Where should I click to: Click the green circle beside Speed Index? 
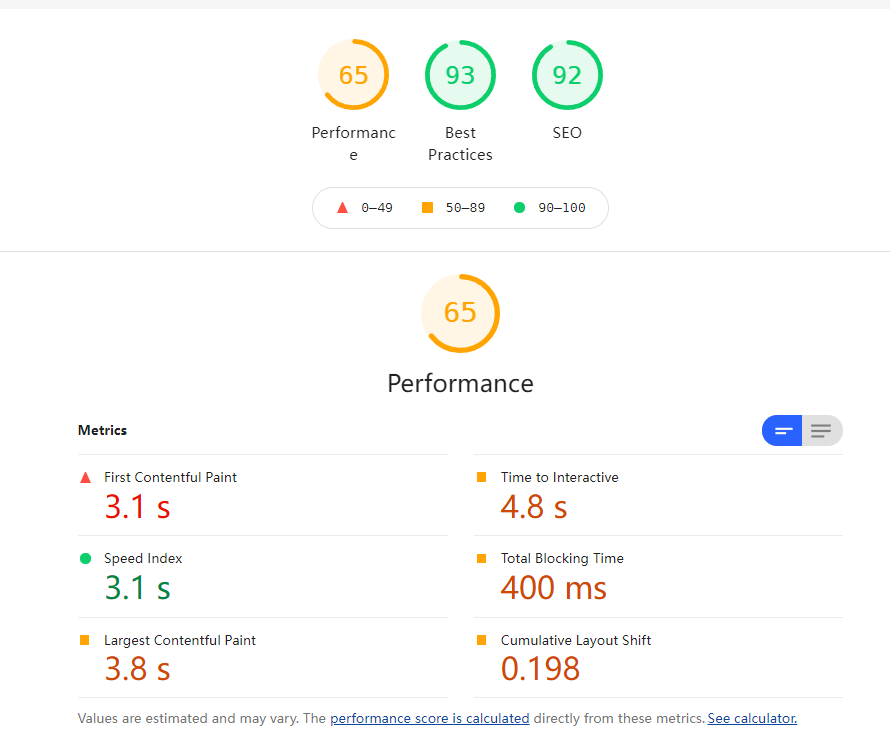pyautogui.click(x=85, y=559)
